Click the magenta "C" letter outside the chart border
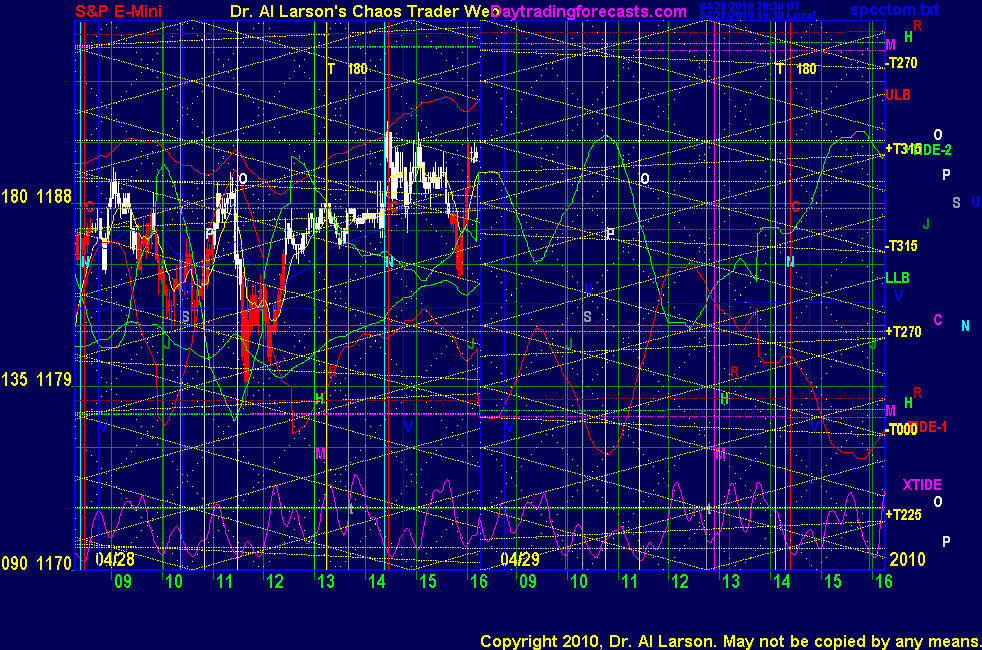Screen dimensions: 982x650 (938, 320)
